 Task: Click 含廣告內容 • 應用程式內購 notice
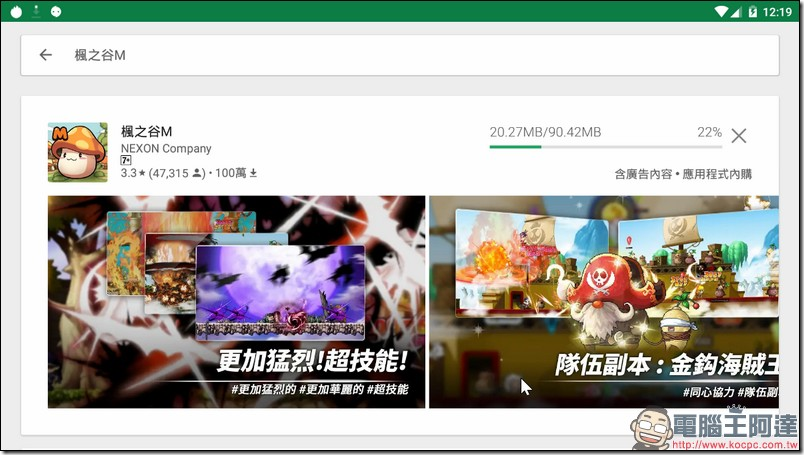683,174
